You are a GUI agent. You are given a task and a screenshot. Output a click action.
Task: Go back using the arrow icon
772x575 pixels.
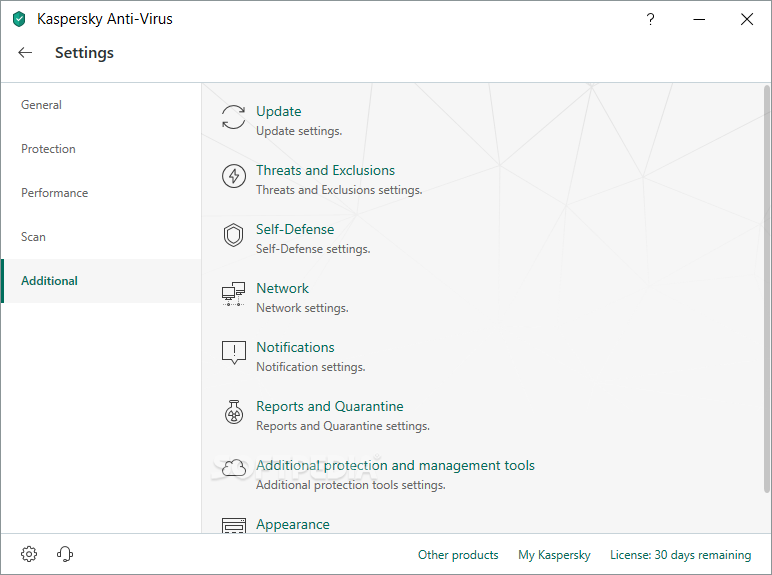click(x=25, y=53)
